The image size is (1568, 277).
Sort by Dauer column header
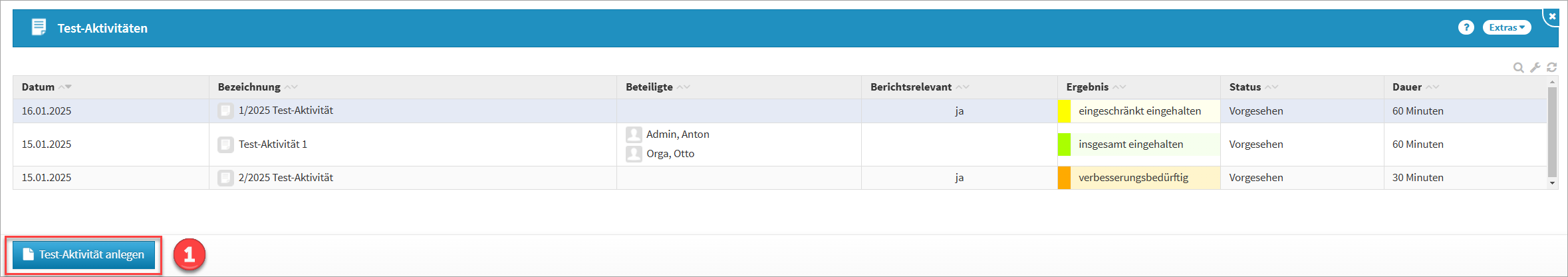[x=1407, y=87]
